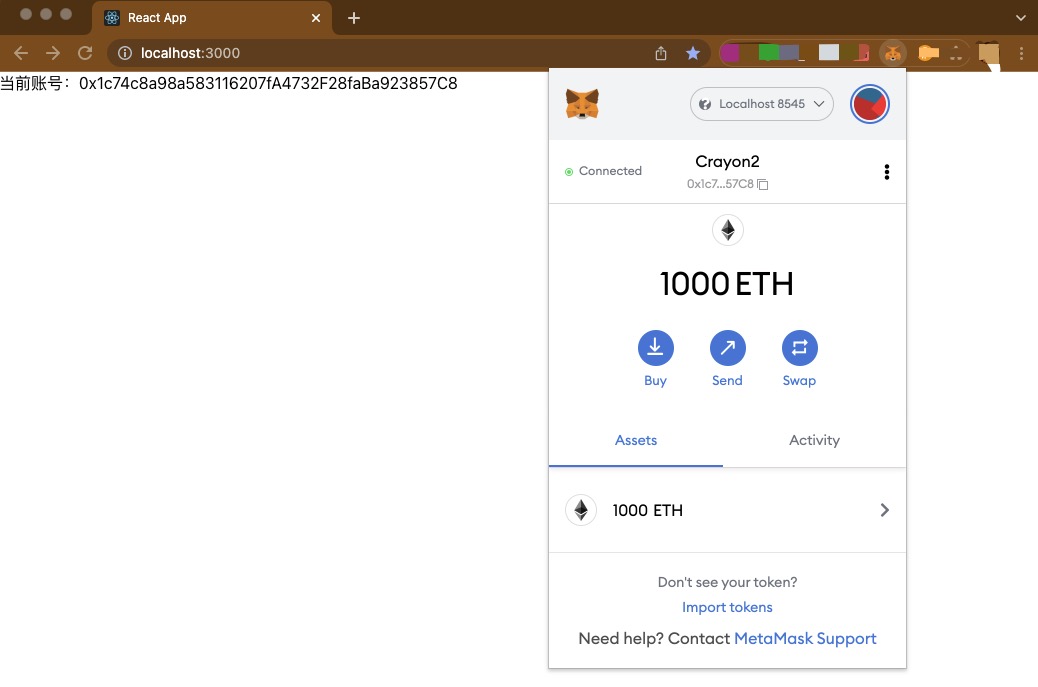Click the Ethereum logo above balance
The width and height of the screenshot is (1038, 687).
pyautogui.click(x=728, y=230)
